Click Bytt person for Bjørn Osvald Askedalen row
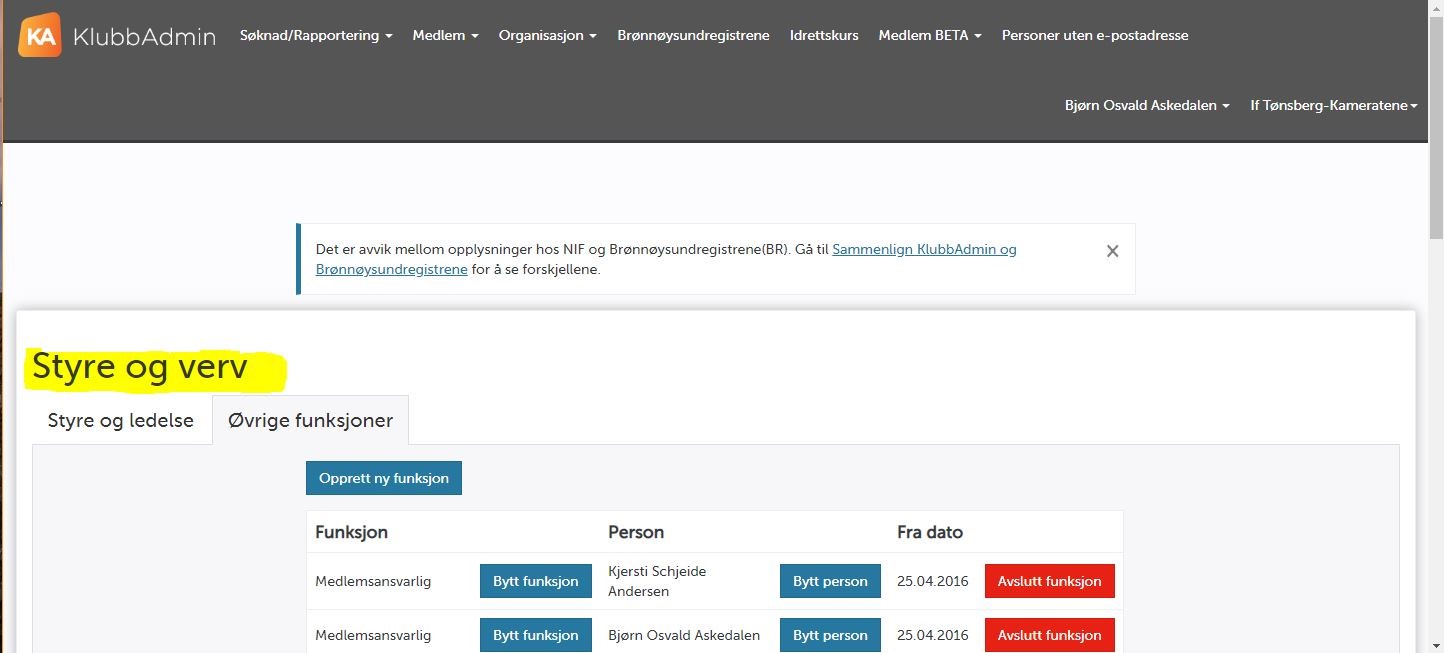Screen dimensions: 1444x653 click(830, 635)
